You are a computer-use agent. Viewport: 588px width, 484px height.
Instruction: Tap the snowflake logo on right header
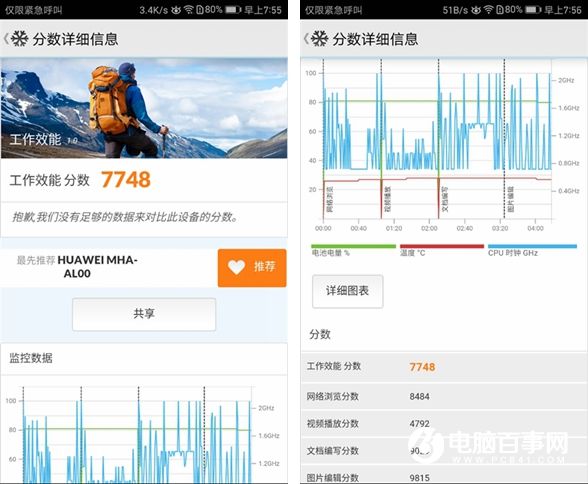320,39
